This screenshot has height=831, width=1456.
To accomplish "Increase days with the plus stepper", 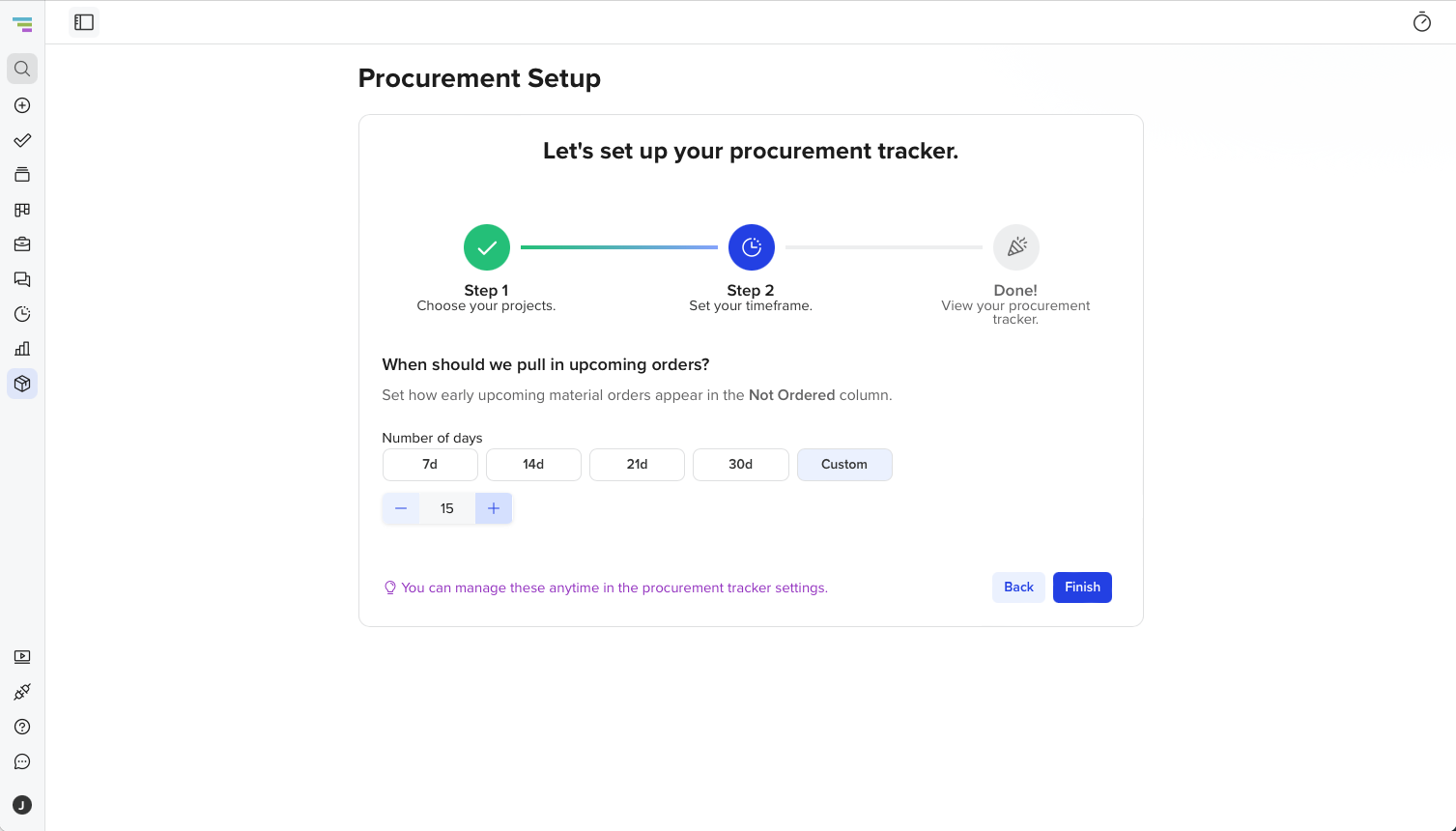I will 494,508.
